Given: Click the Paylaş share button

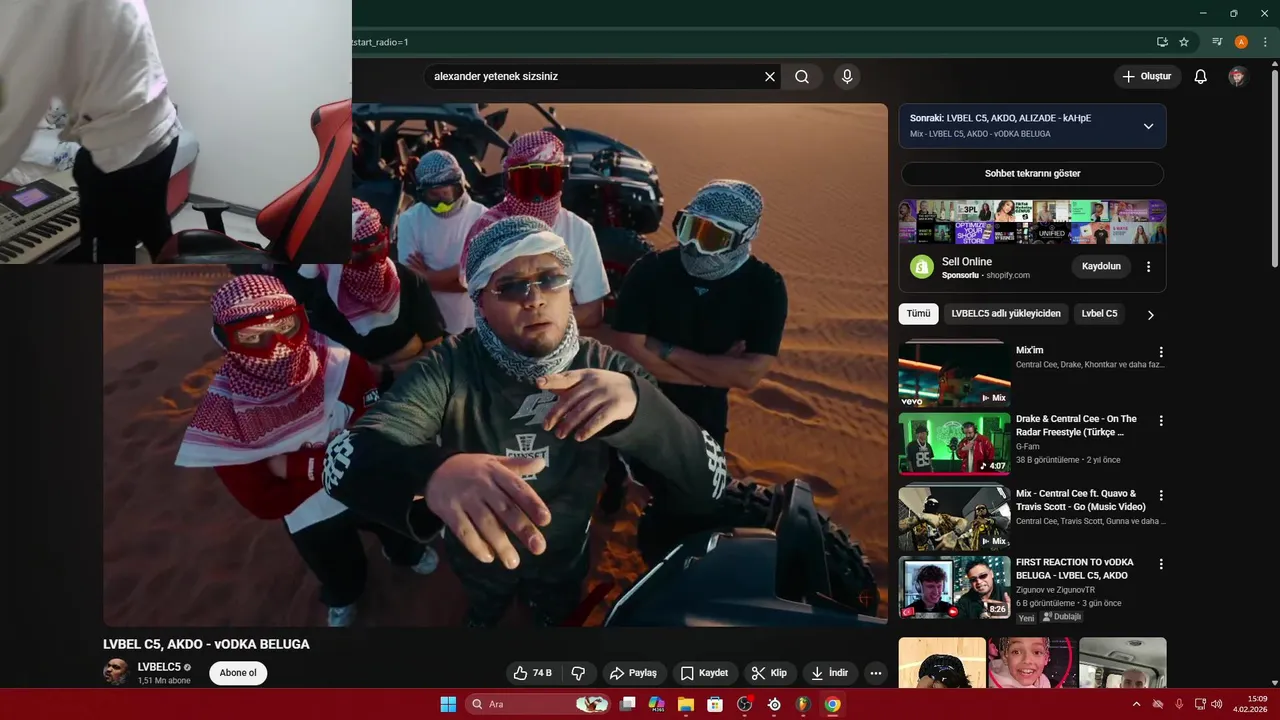Looking at the screenshot, I should point(633,673).
